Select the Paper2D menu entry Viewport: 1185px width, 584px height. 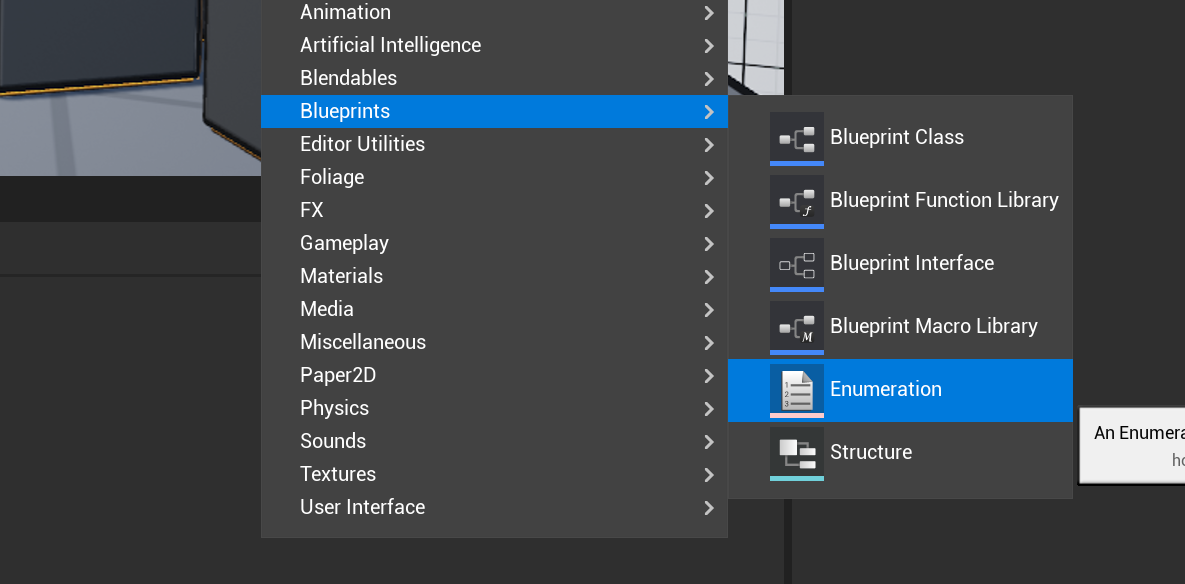tap(338, 375)
